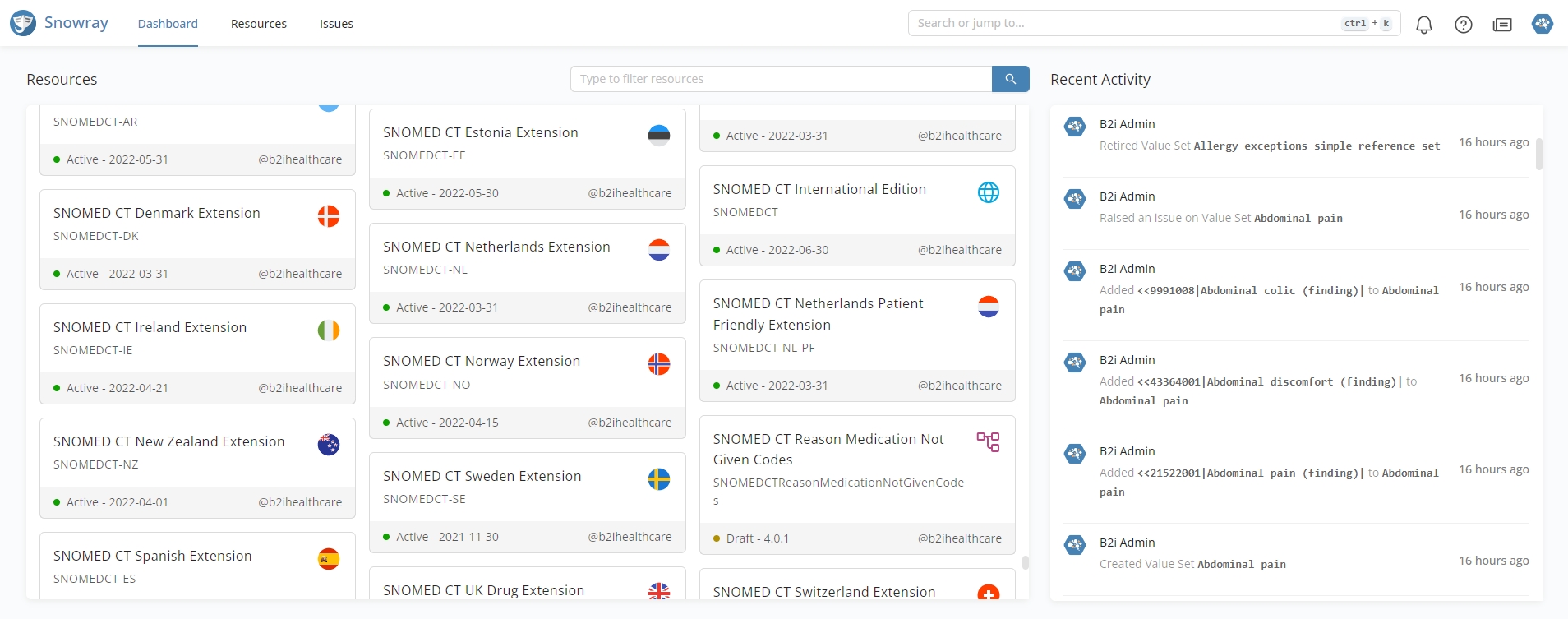
Task: Open SNOMED CT Ireland Extension card
Action: pos(150,327)
